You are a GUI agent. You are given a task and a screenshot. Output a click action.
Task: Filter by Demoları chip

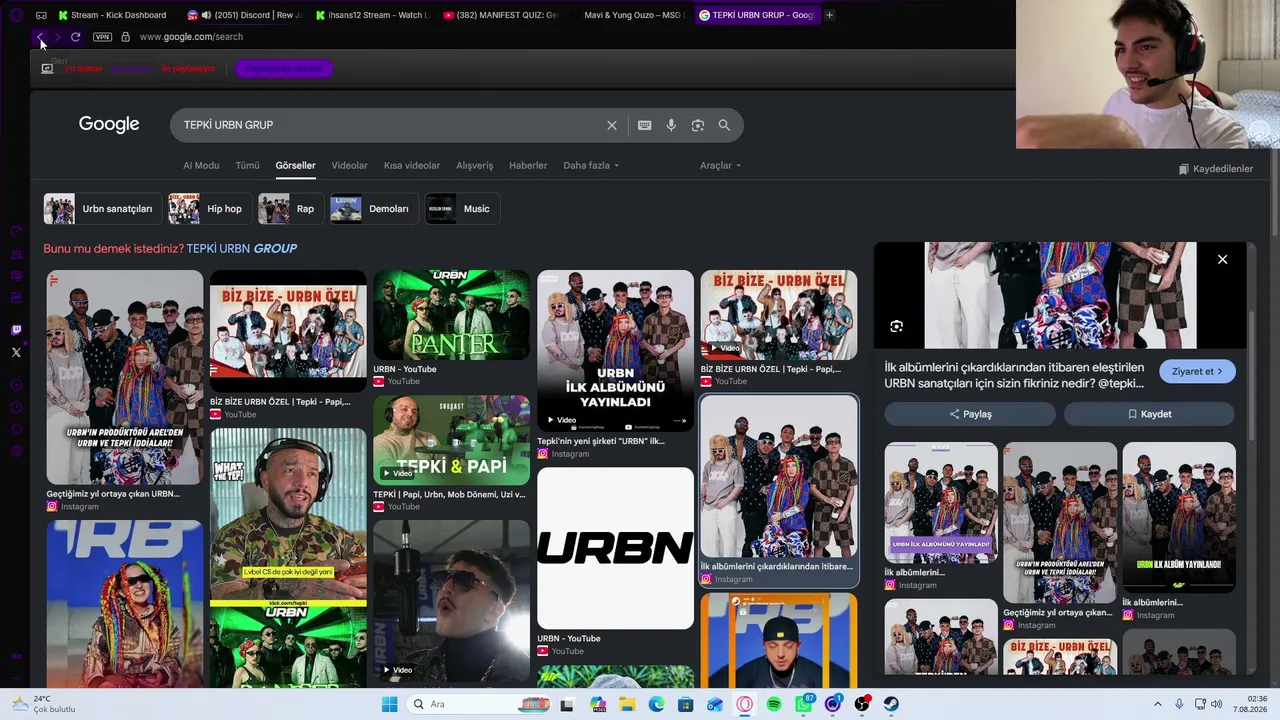point(373,209)
